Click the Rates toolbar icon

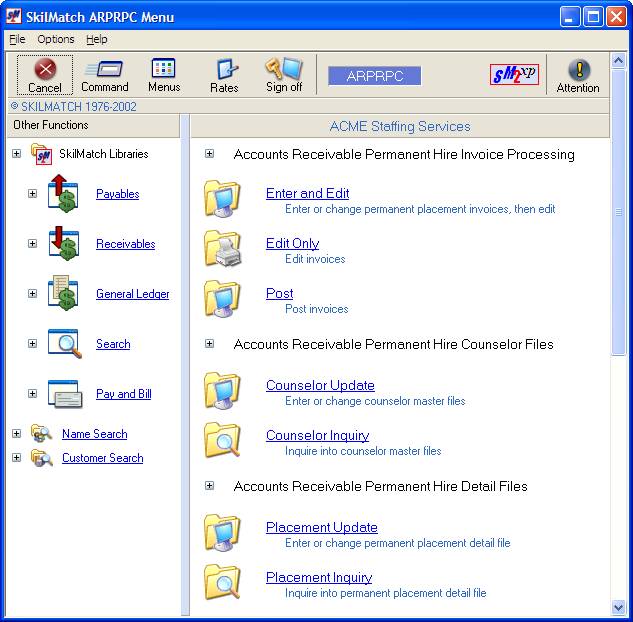pos(226,69)
